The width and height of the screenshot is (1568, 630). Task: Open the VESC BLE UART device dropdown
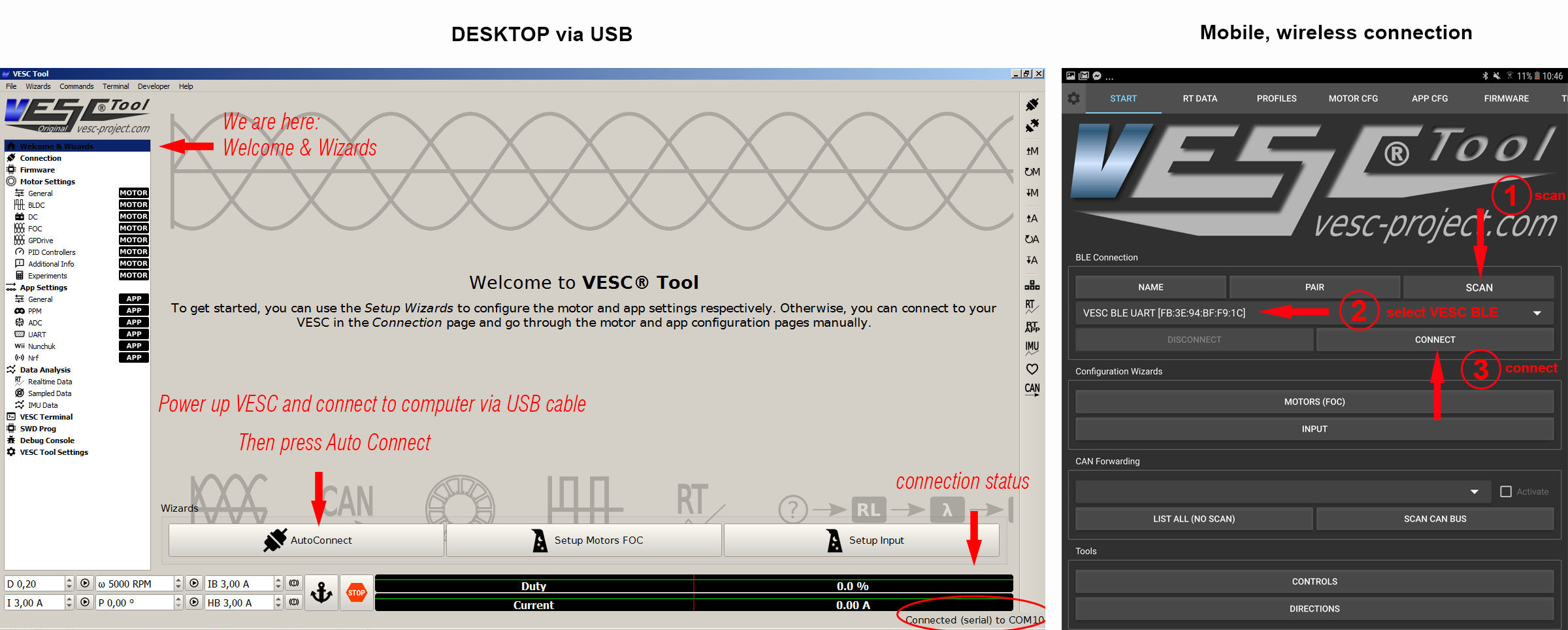click(1537, 313)
